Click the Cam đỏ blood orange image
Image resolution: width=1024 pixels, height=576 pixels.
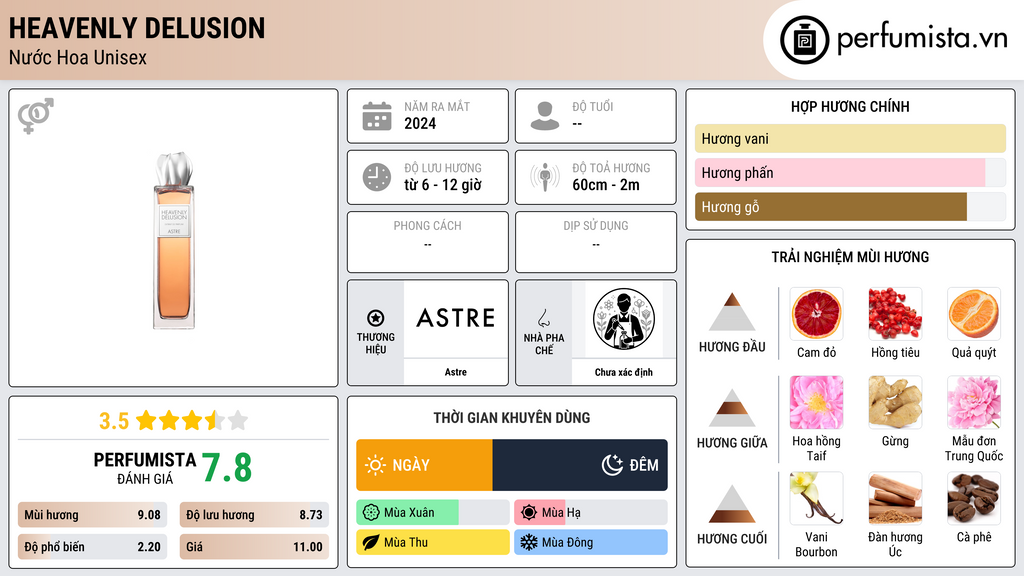coord(816,314)
